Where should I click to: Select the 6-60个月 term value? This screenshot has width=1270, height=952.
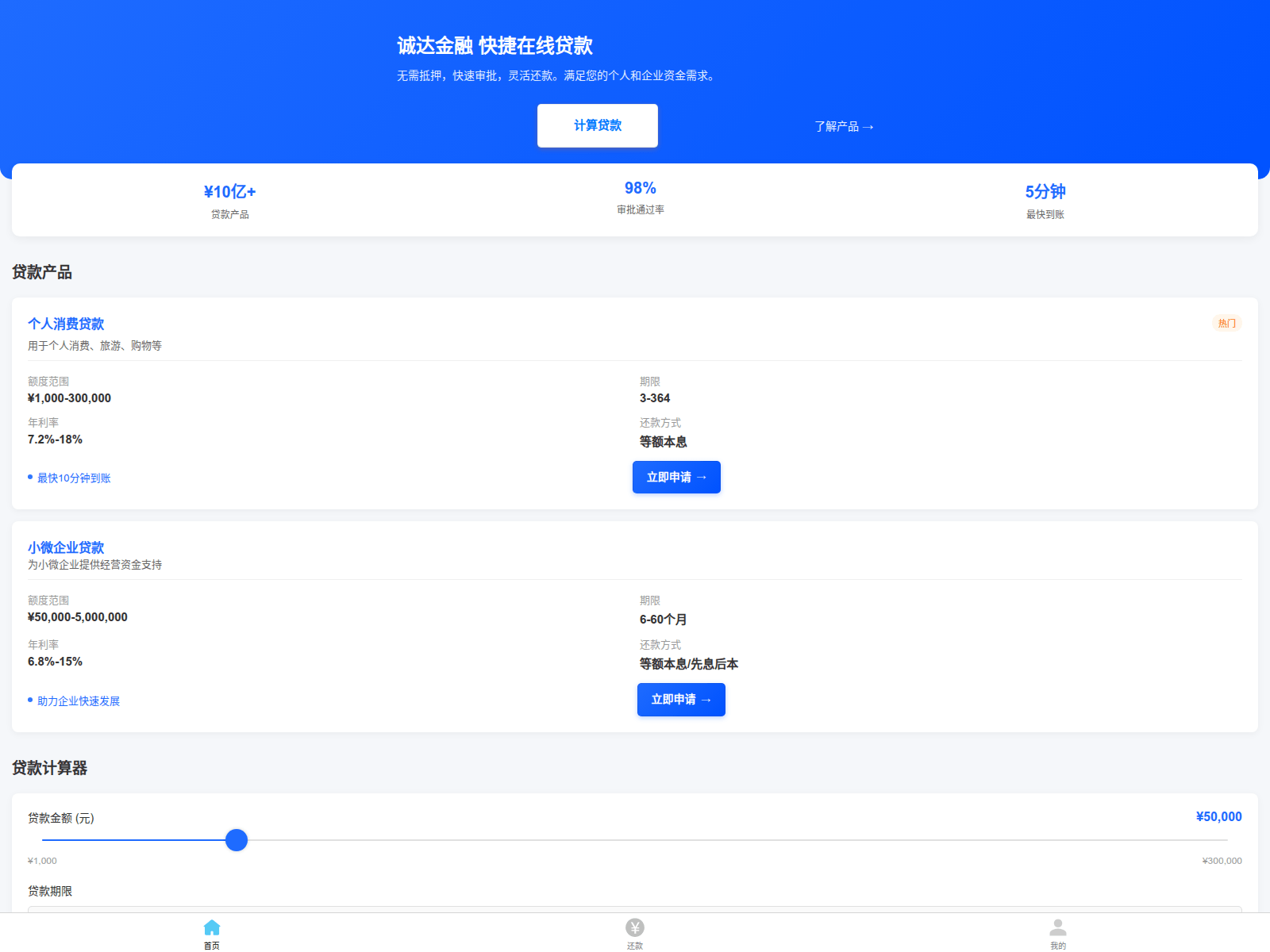(x=664, y=620)
